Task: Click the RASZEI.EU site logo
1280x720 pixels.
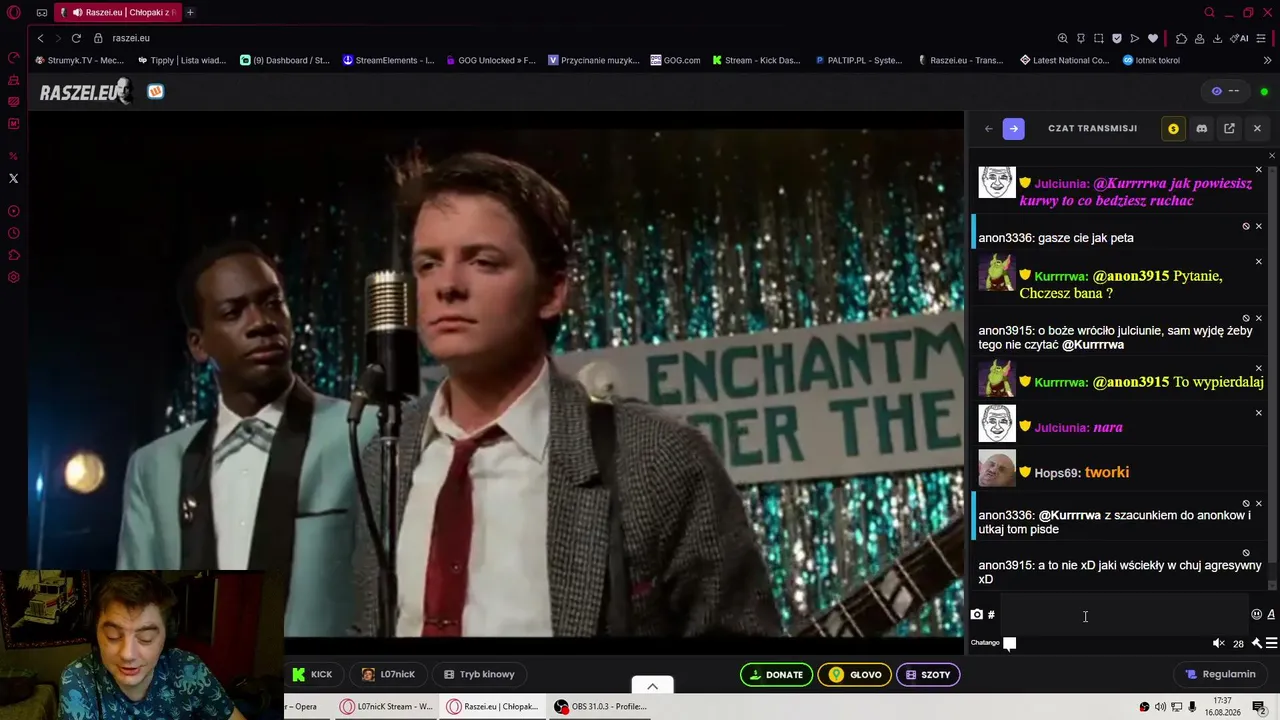Action: coord(85,92)
